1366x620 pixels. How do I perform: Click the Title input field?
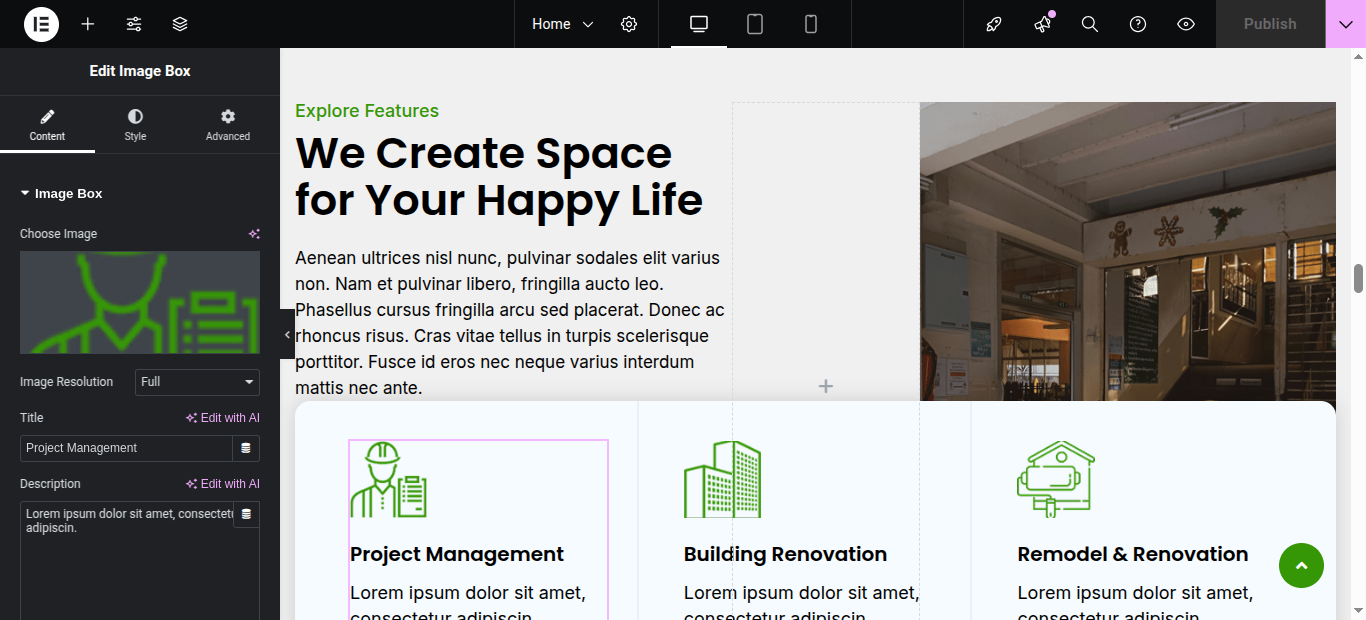coord(126,448)
